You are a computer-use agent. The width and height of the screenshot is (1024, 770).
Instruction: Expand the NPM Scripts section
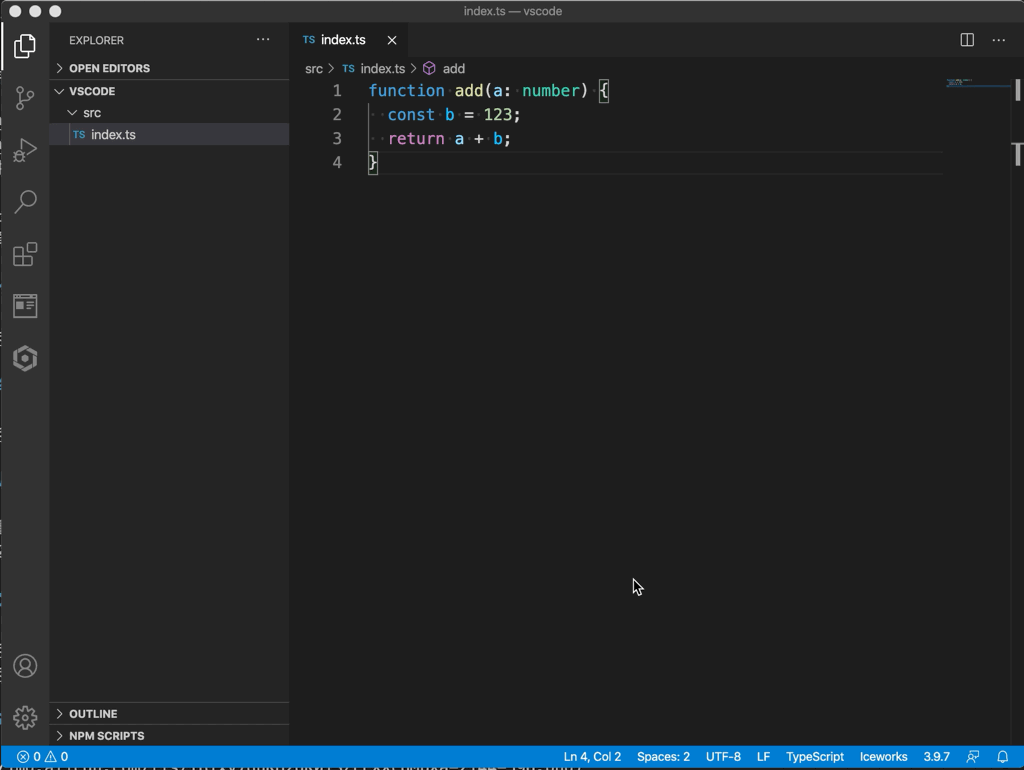(106, 736)
